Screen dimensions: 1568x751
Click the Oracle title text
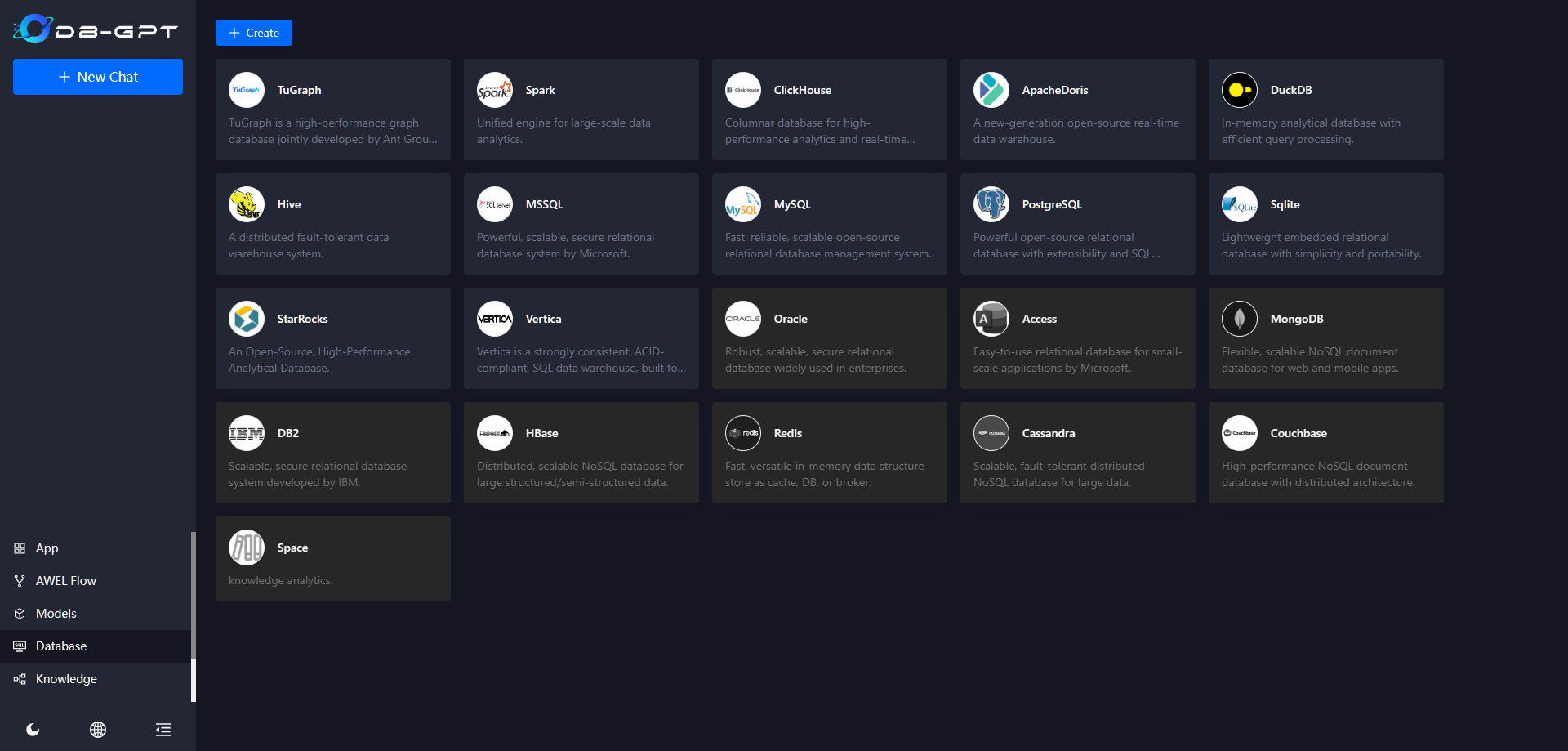[791, 319]
